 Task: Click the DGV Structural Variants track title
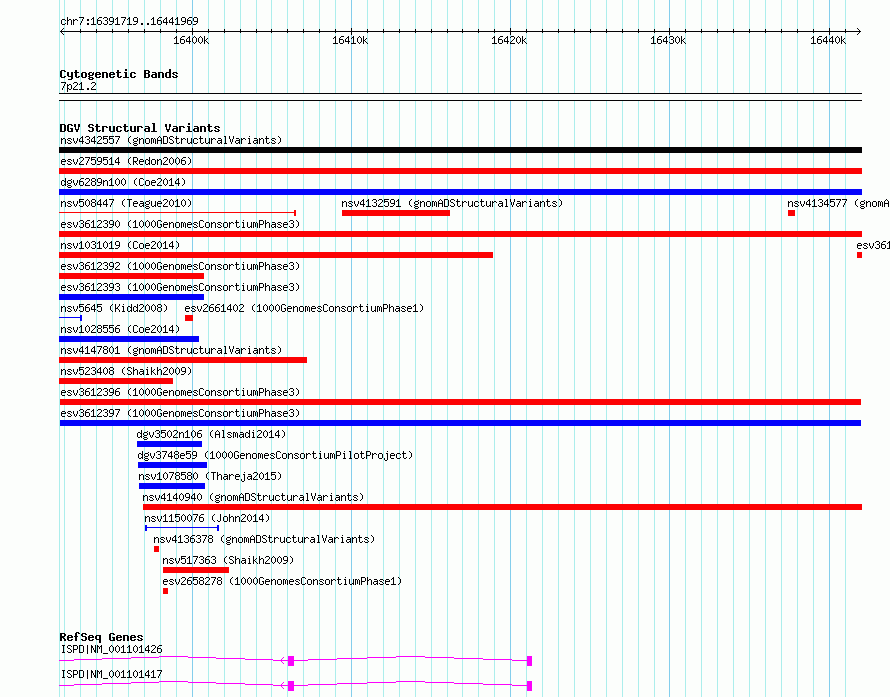click(140, 128)
